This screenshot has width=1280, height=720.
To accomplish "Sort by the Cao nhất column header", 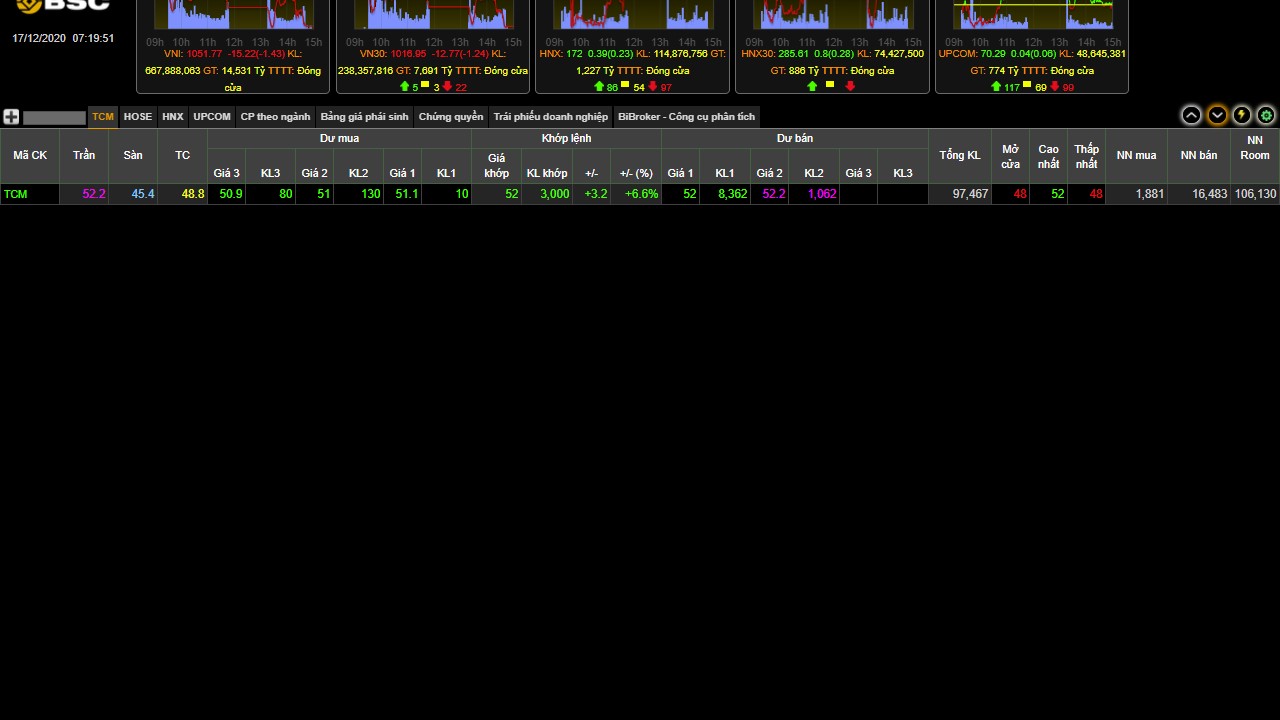I will click(1048, 156).
